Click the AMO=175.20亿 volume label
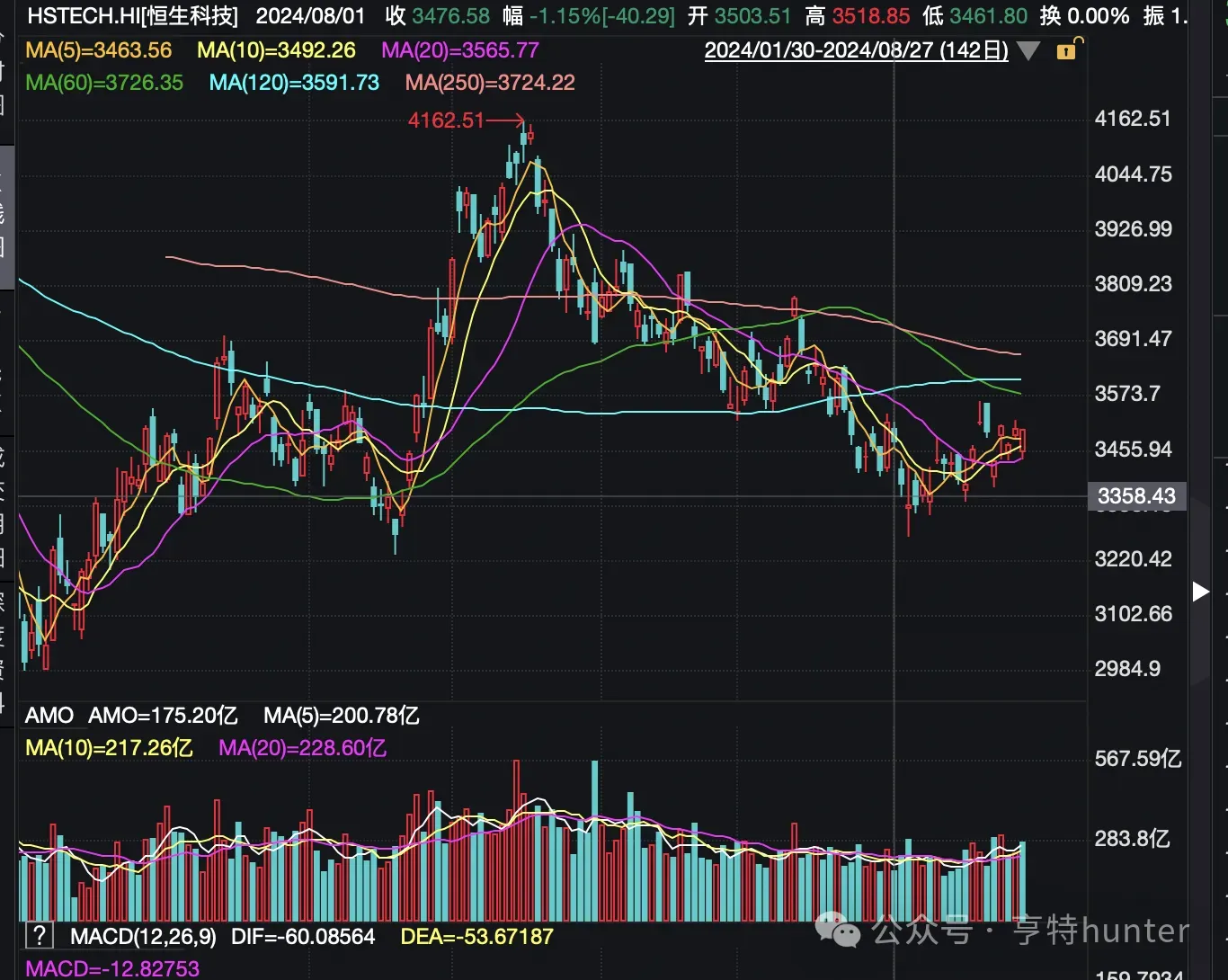 pos(163,716)
